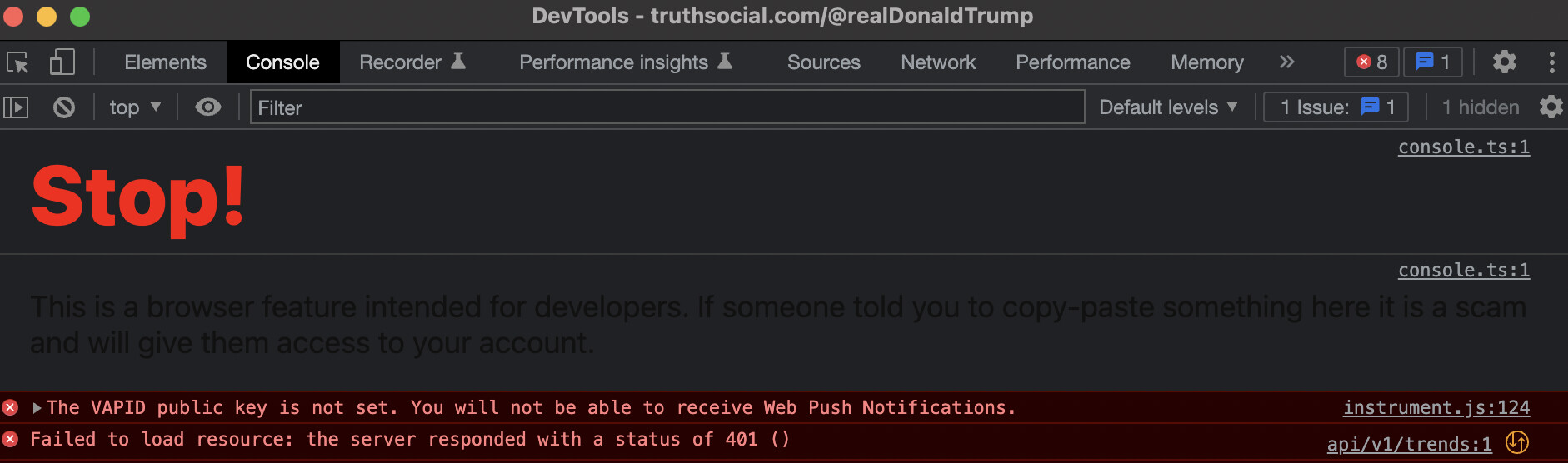
Task: Open the Default levels dropdown
Action: coord(1168,107)
